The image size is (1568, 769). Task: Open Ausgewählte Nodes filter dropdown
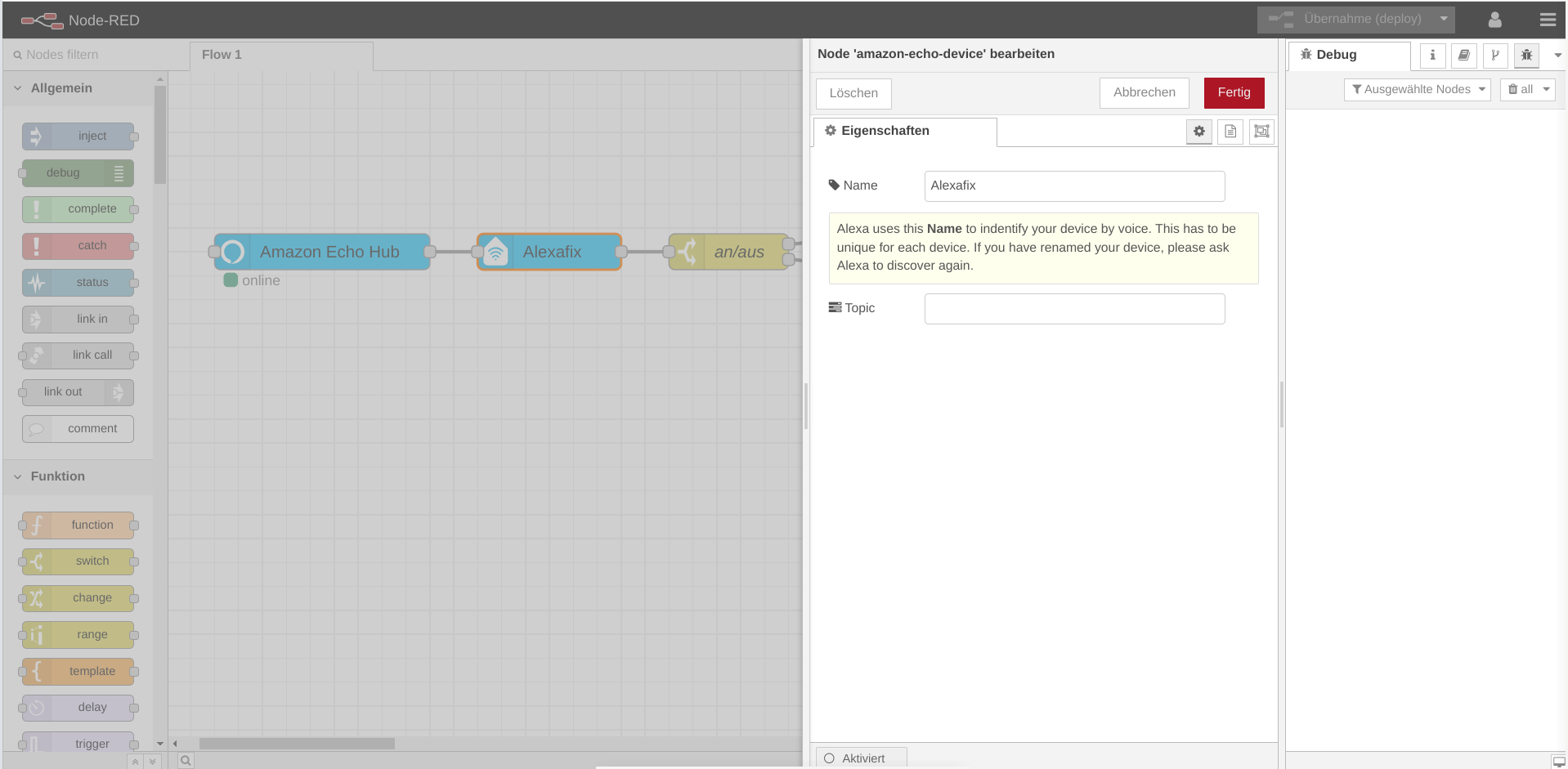tap(1418, 90)
